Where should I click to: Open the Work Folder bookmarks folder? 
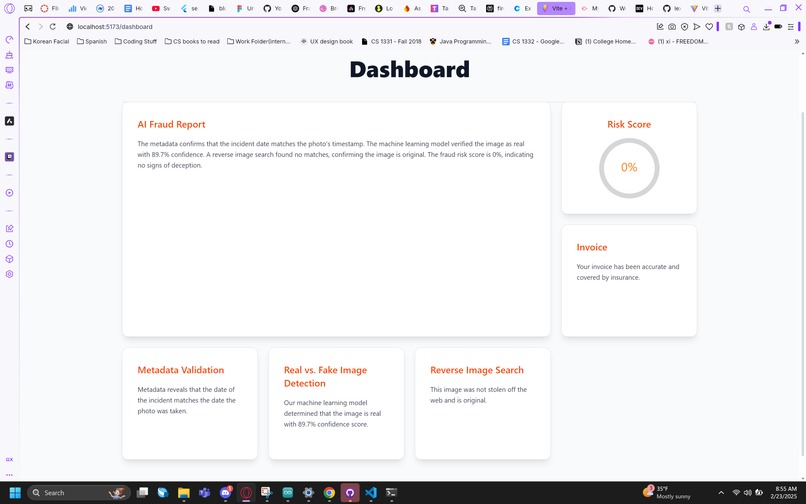point(259,41)
